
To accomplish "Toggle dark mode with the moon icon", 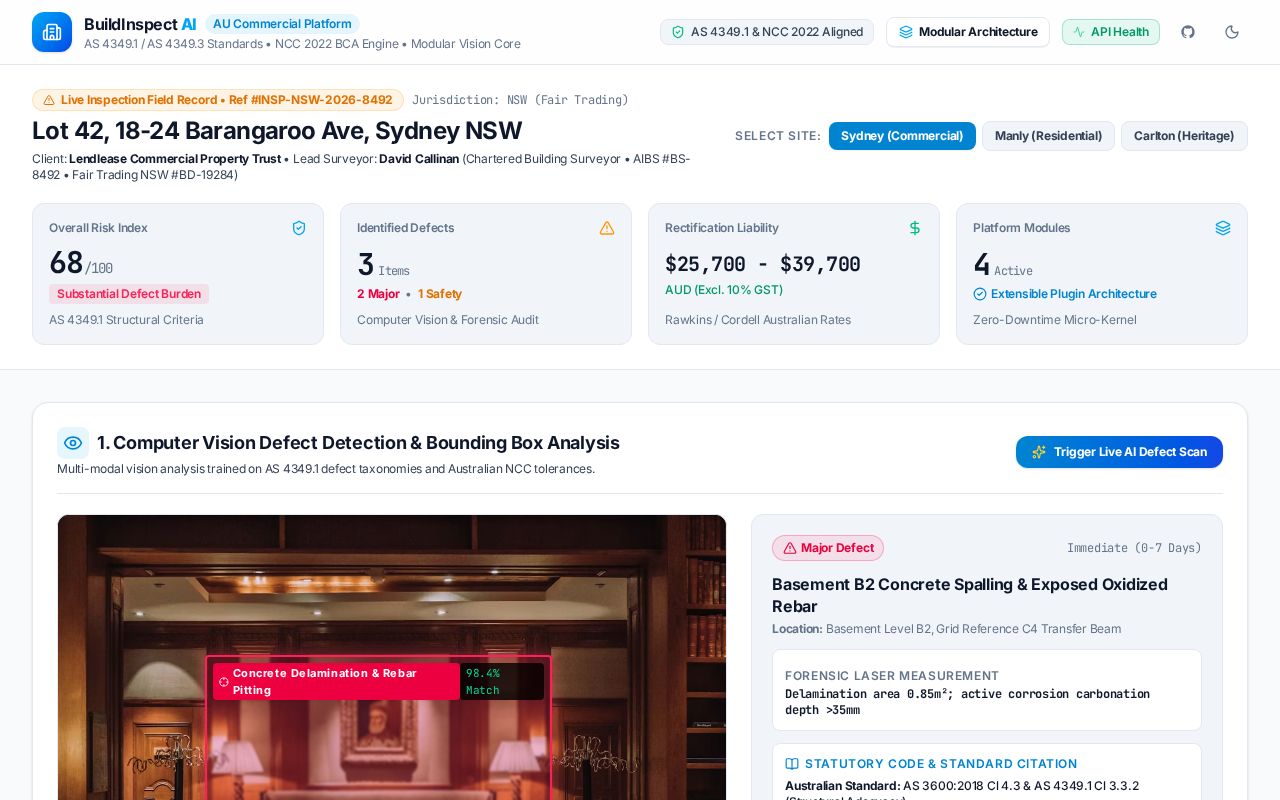I will point(1232,32).
